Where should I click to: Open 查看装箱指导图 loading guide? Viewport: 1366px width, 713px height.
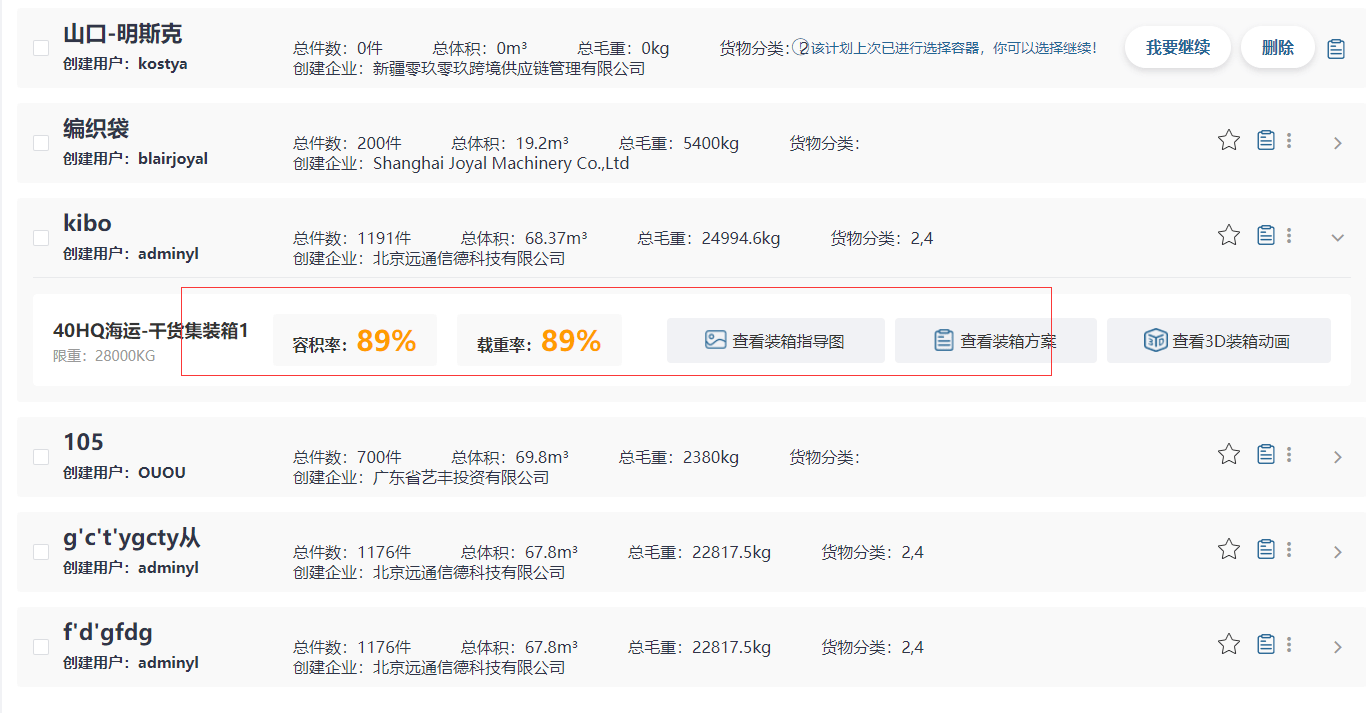pyautogui.click(x=776, y=341)
